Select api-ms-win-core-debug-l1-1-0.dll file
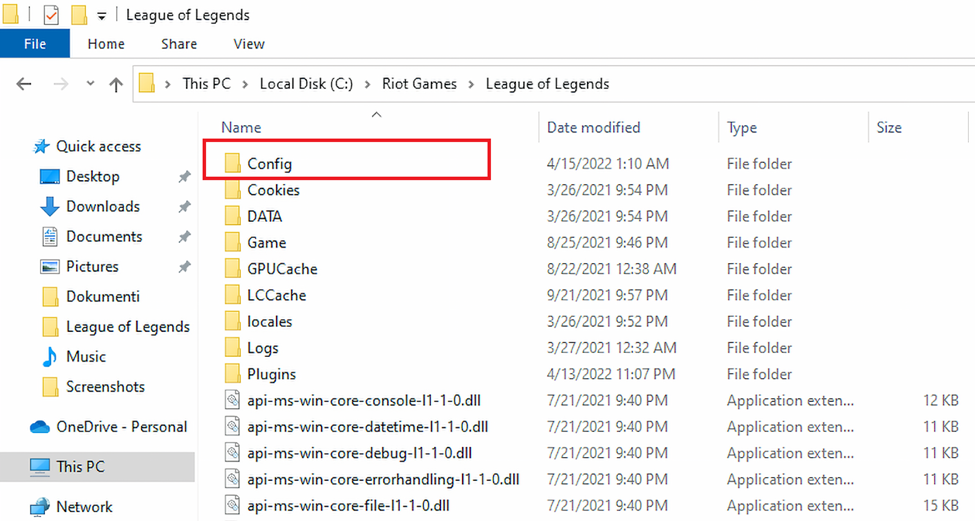975x521 pixels. coord(359,453)
